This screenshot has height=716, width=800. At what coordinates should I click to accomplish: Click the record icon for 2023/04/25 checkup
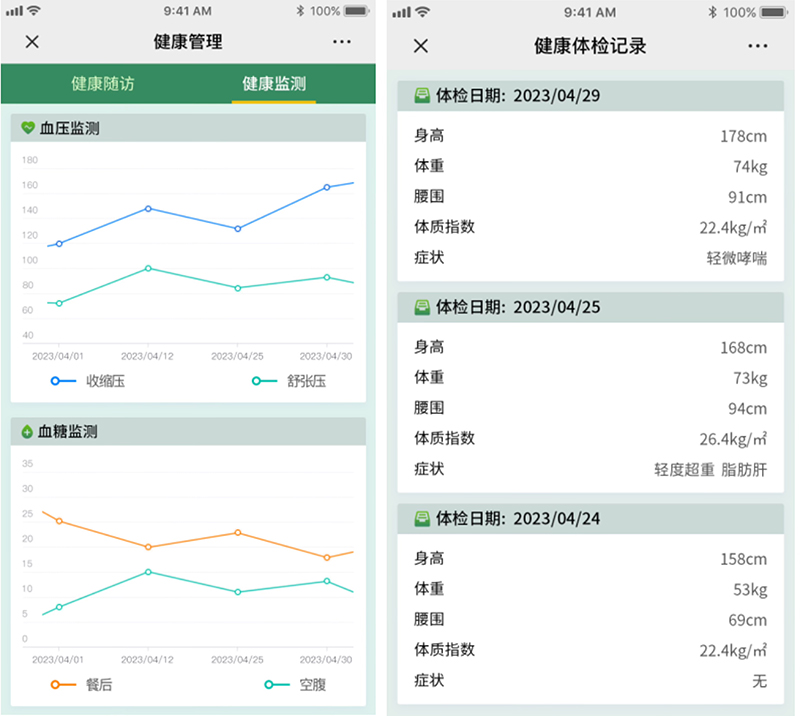point(422,307)
